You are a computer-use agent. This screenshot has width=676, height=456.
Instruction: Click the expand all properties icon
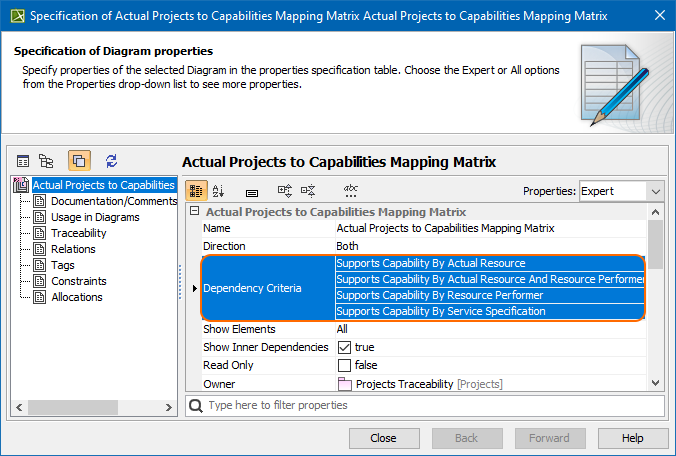(x=284, y=191)
